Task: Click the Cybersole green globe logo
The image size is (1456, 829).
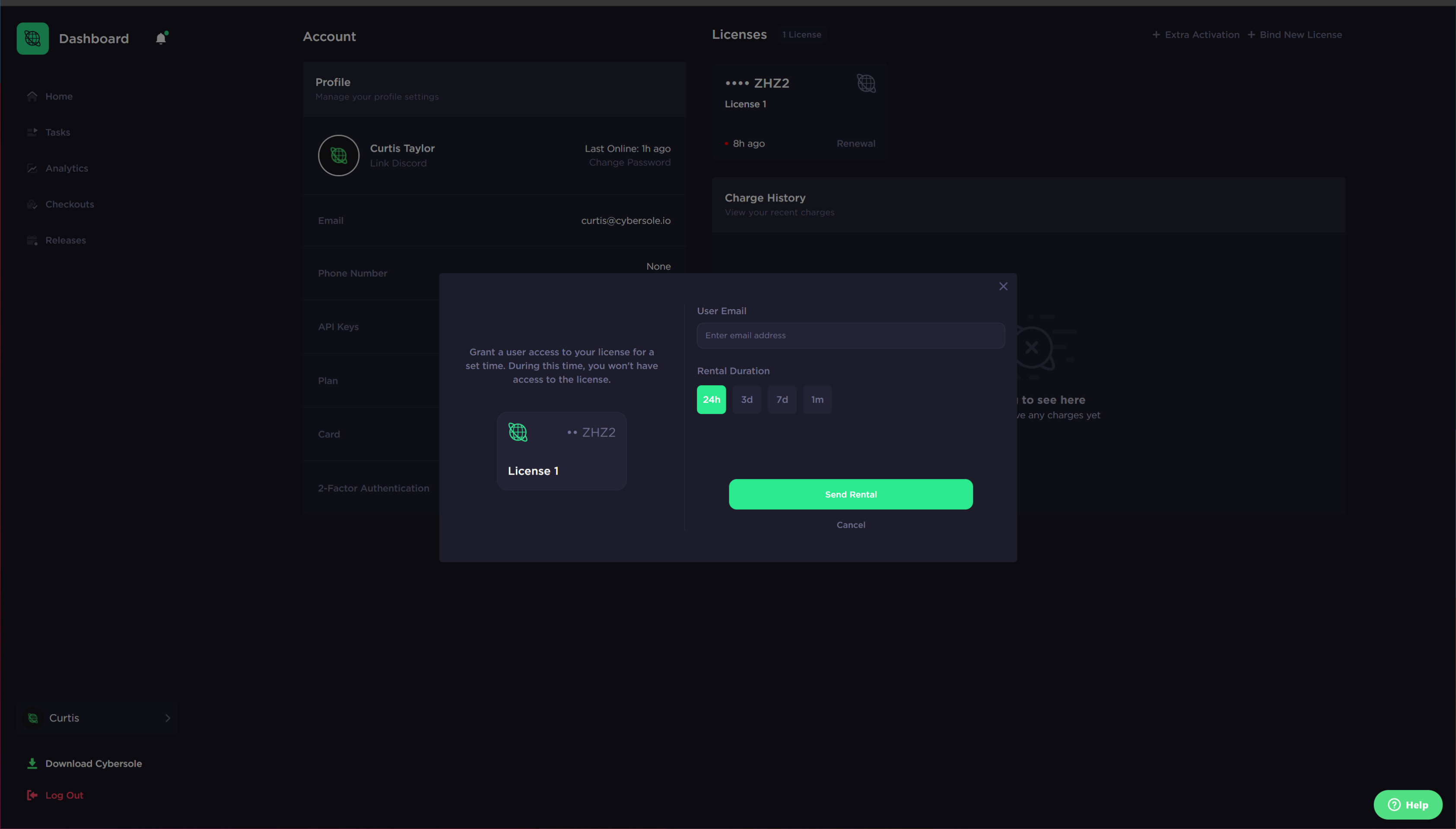Action: tap(32, 38)
